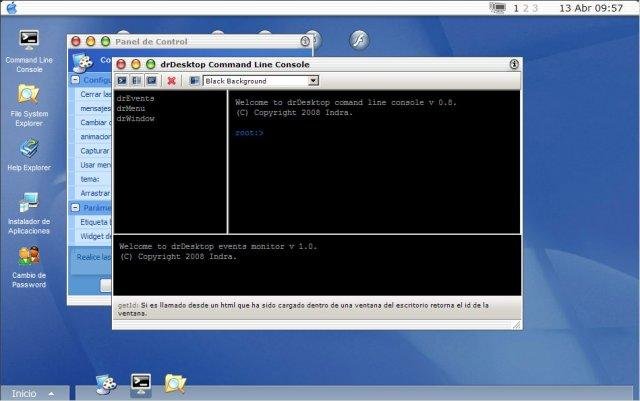Click the second console toolbar layout icon

(x=136, y=80)
